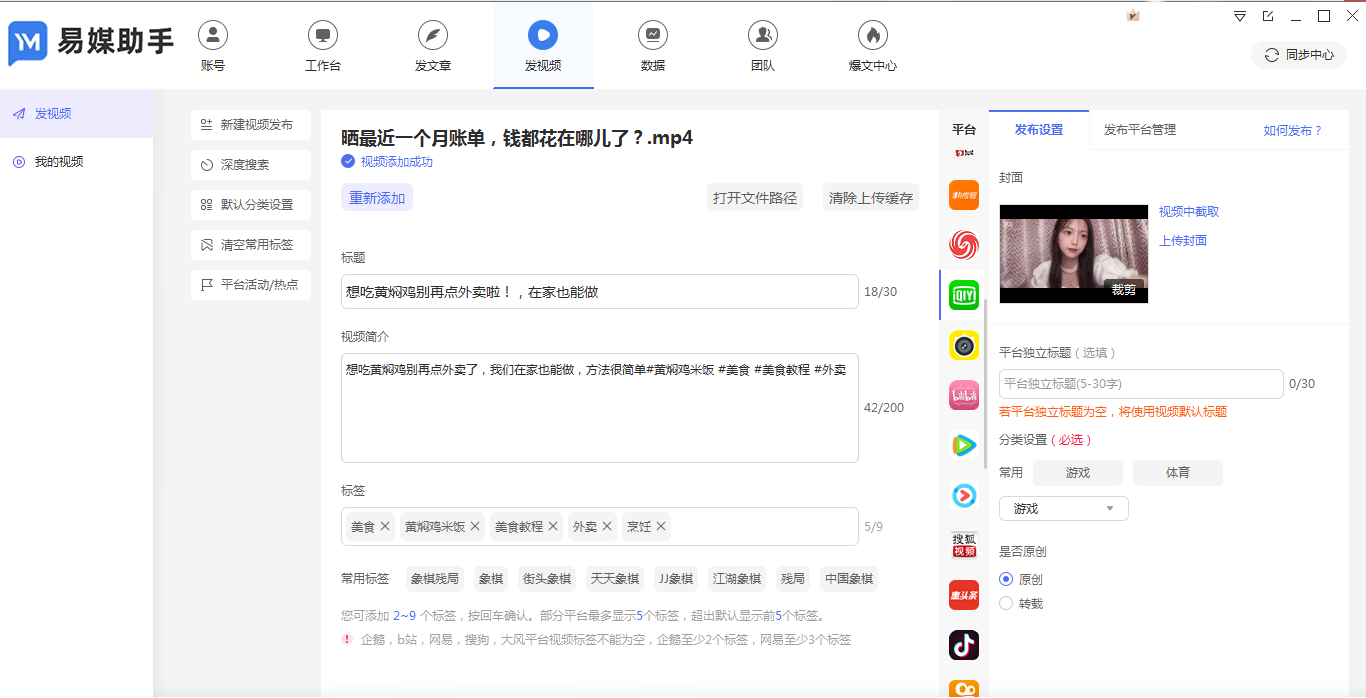Image resolution: width=1366 pixels, height=698 pixels.
Task: Click the title bar edit/feedback icon
Action: pos(1268,16)
